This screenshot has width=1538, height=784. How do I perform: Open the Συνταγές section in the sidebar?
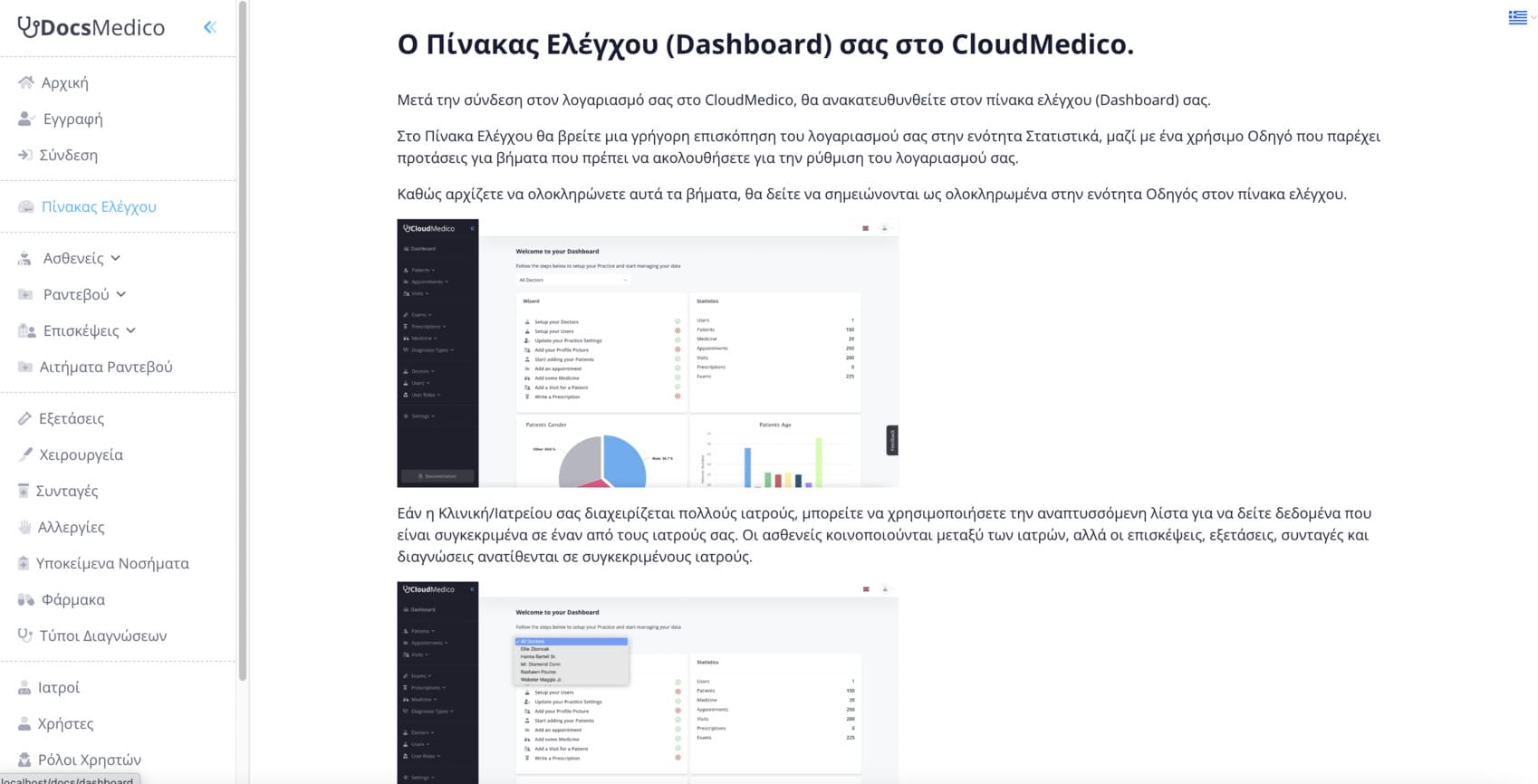click(67, 491)
